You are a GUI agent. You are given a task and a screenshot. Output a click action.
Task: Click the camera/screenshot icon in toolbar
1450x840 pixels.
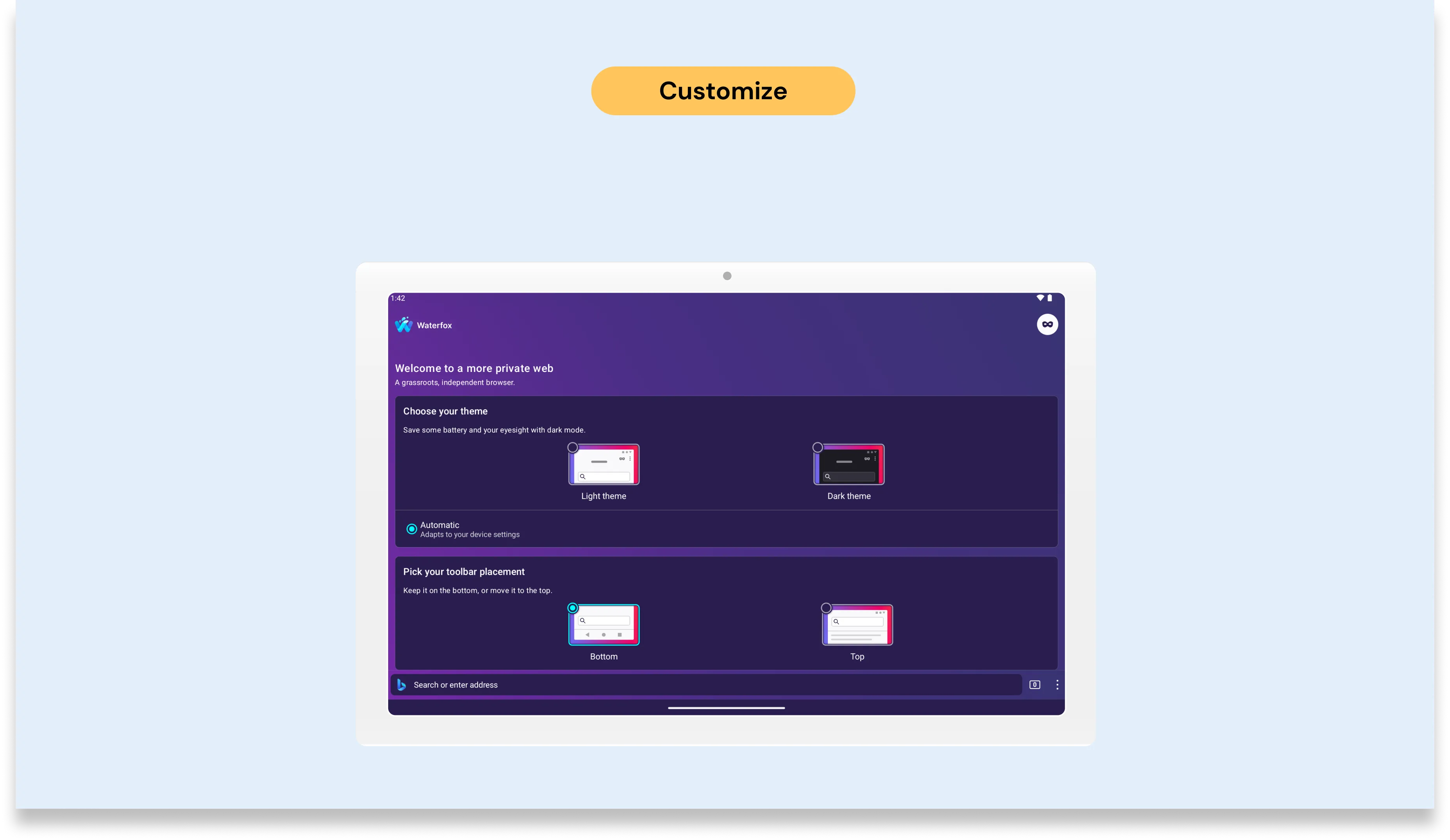1034,685
